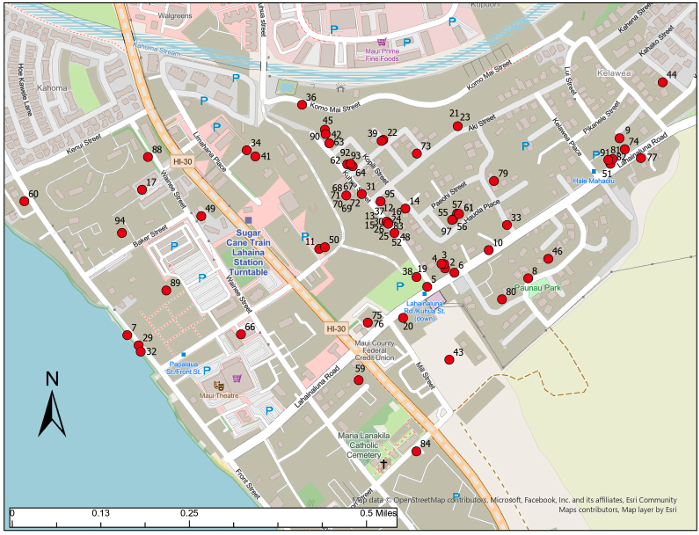Click the bus stop icon above Lahainaluna Rd/Kuhua St
Image resolution: width=699 pixels, height=535 pixels.
(x=424, y=294)
